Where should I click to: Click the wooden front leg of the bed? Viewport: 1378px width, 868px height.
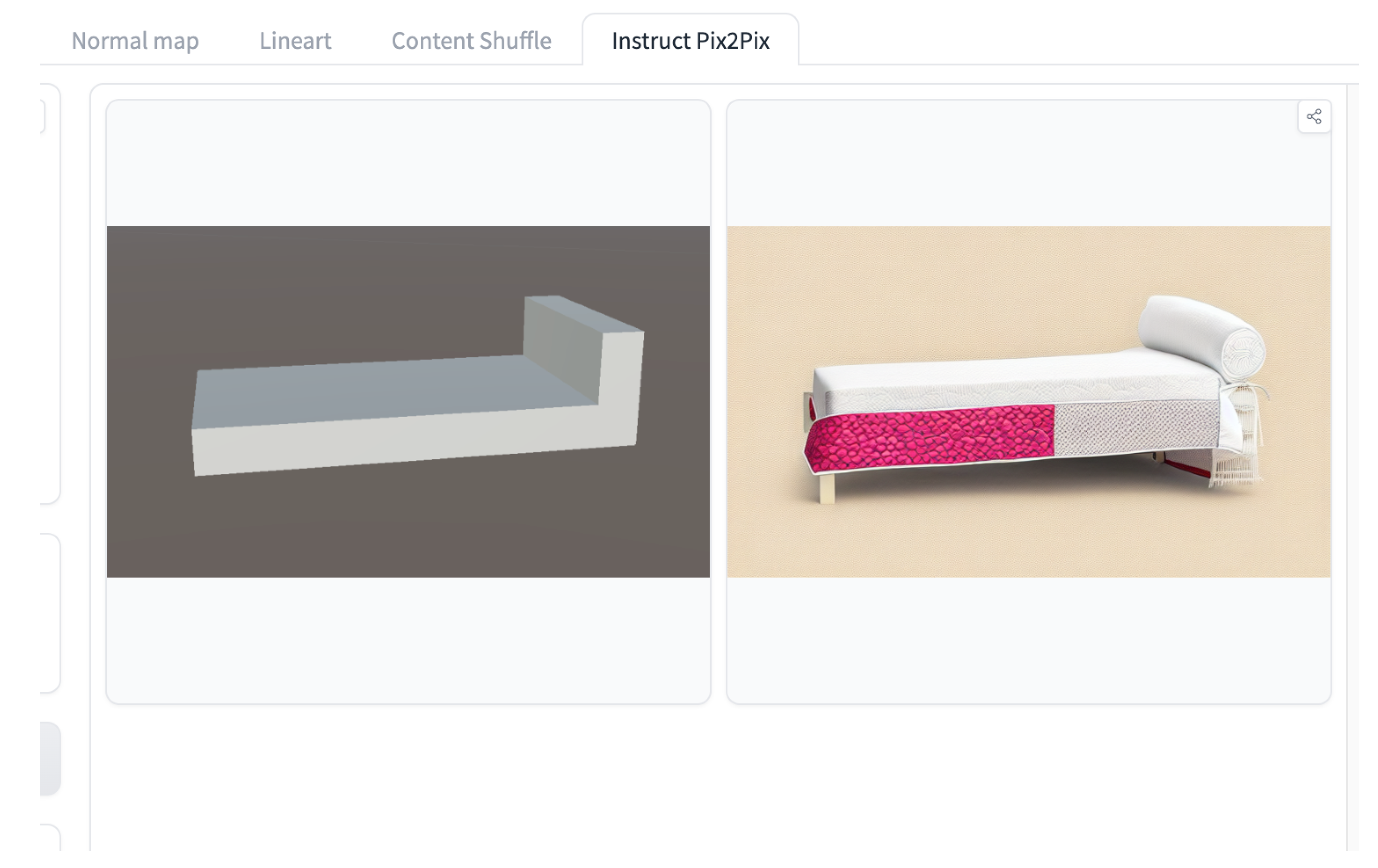(x=827, y=489)
